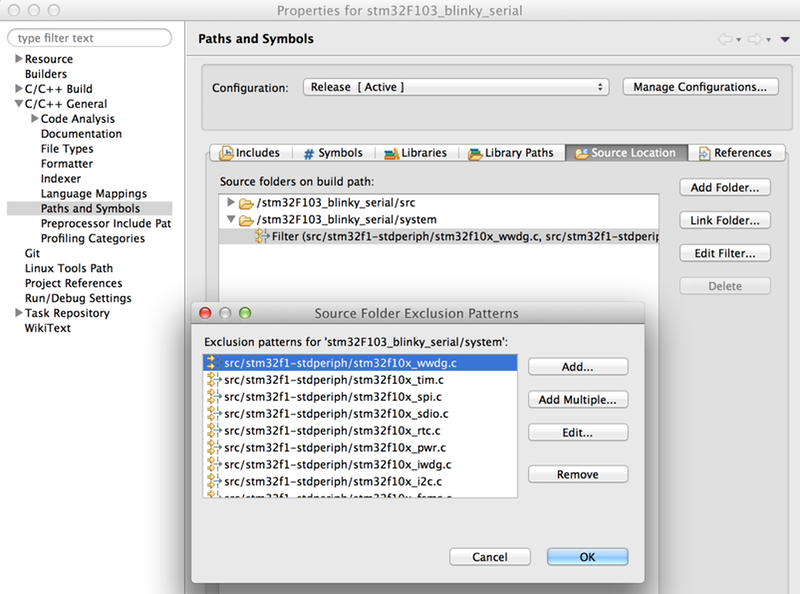Open the References tab
Viewport: 800px width, 594px height.
pyautogui.click(x=737, y=152)
